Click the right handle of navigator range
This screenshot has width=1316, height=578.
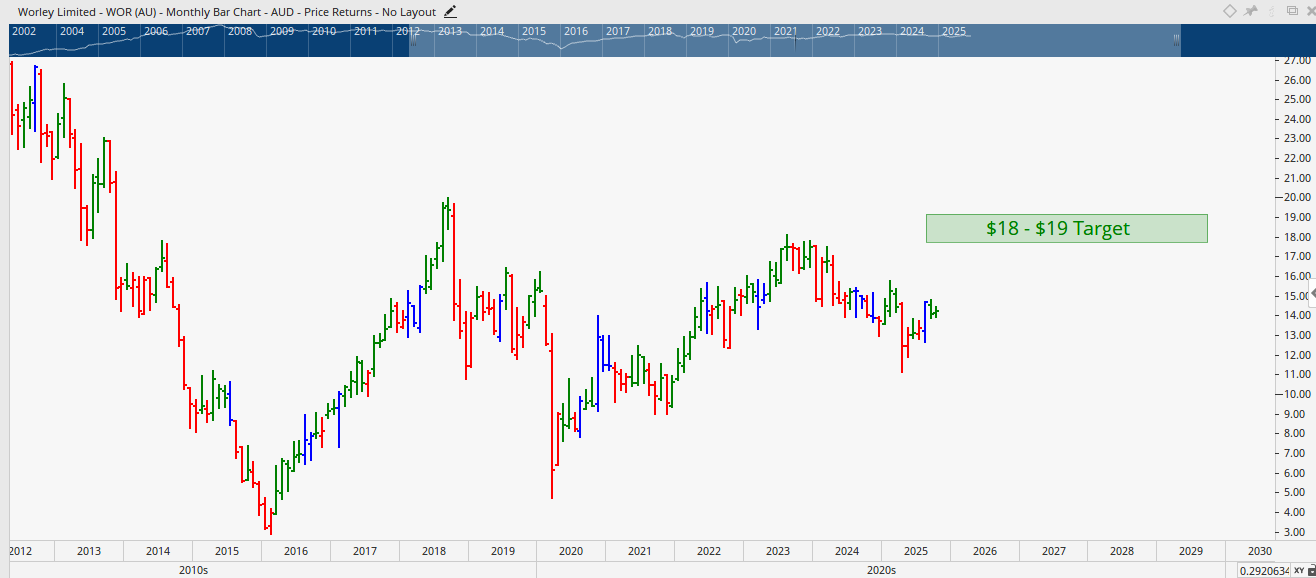pos(1177,40)
